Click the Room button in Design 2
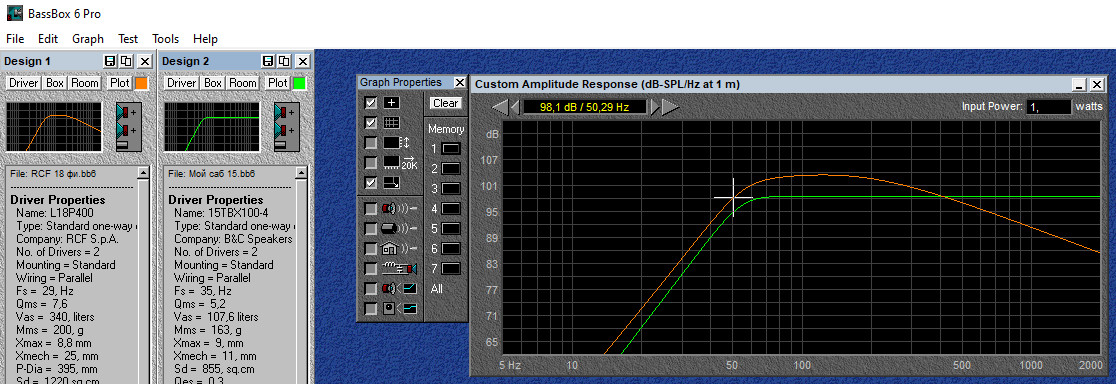The image size is (1116, 384). pyautogui.click(x=243, y=83)
